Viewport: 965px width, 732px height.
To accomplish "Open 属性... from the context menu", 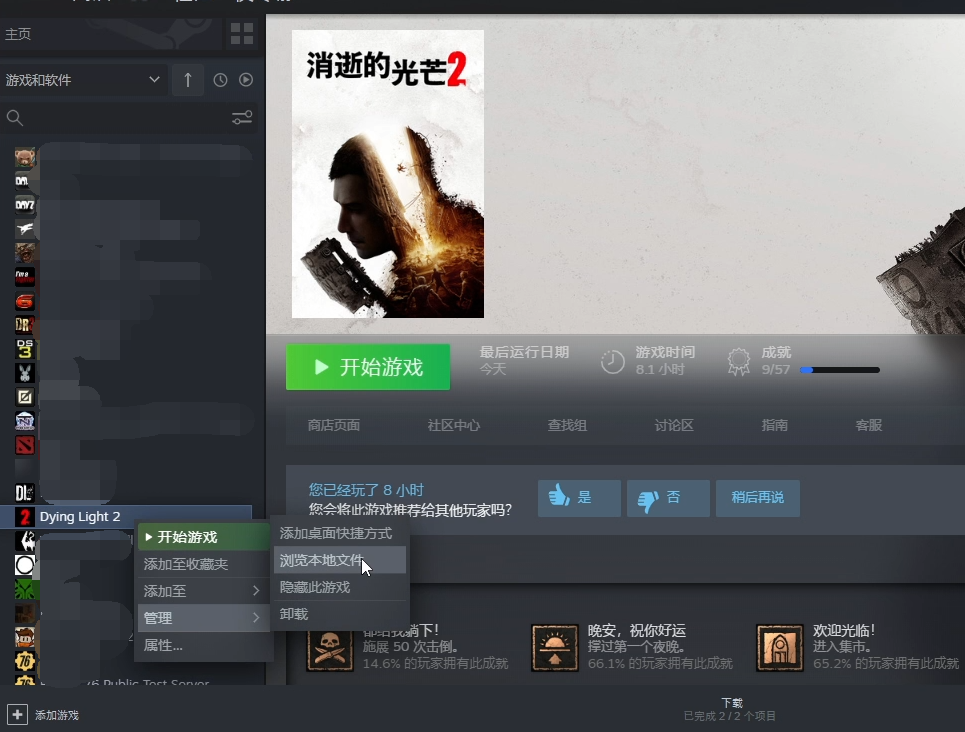I will 204,645.
